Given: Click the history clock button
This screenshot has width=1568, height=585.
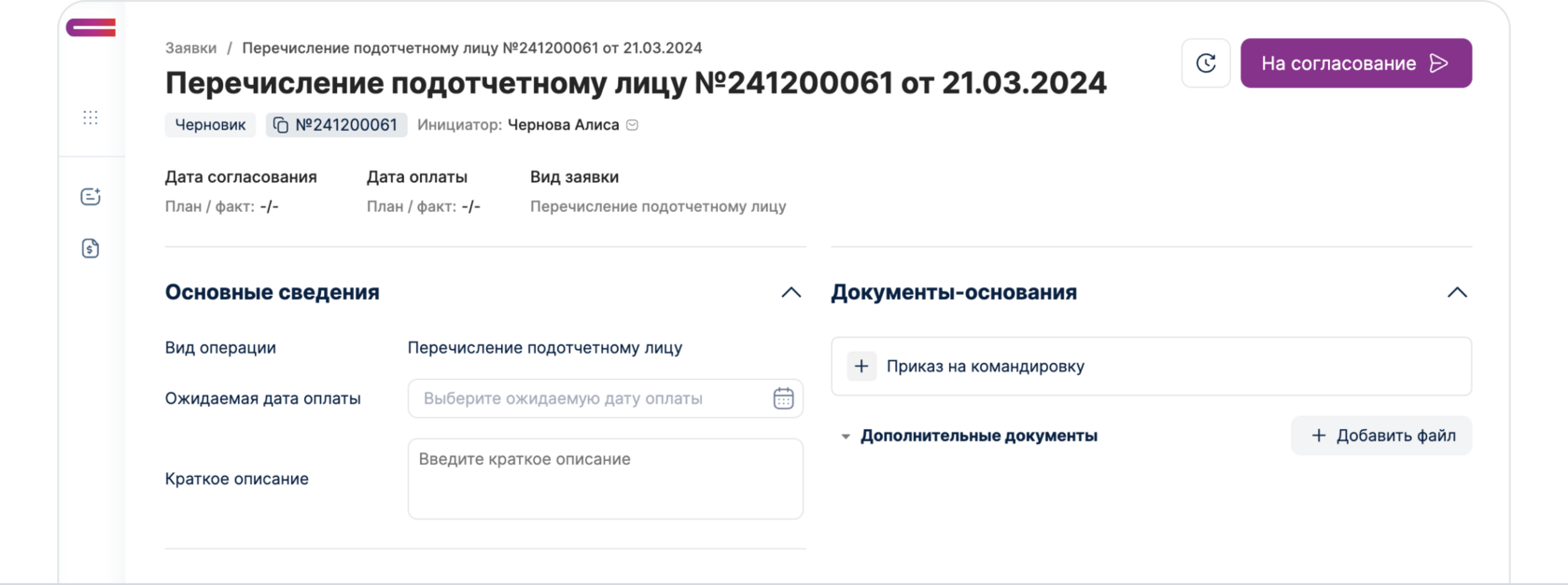Looking at the screenshot, I should click(1206, 63).
